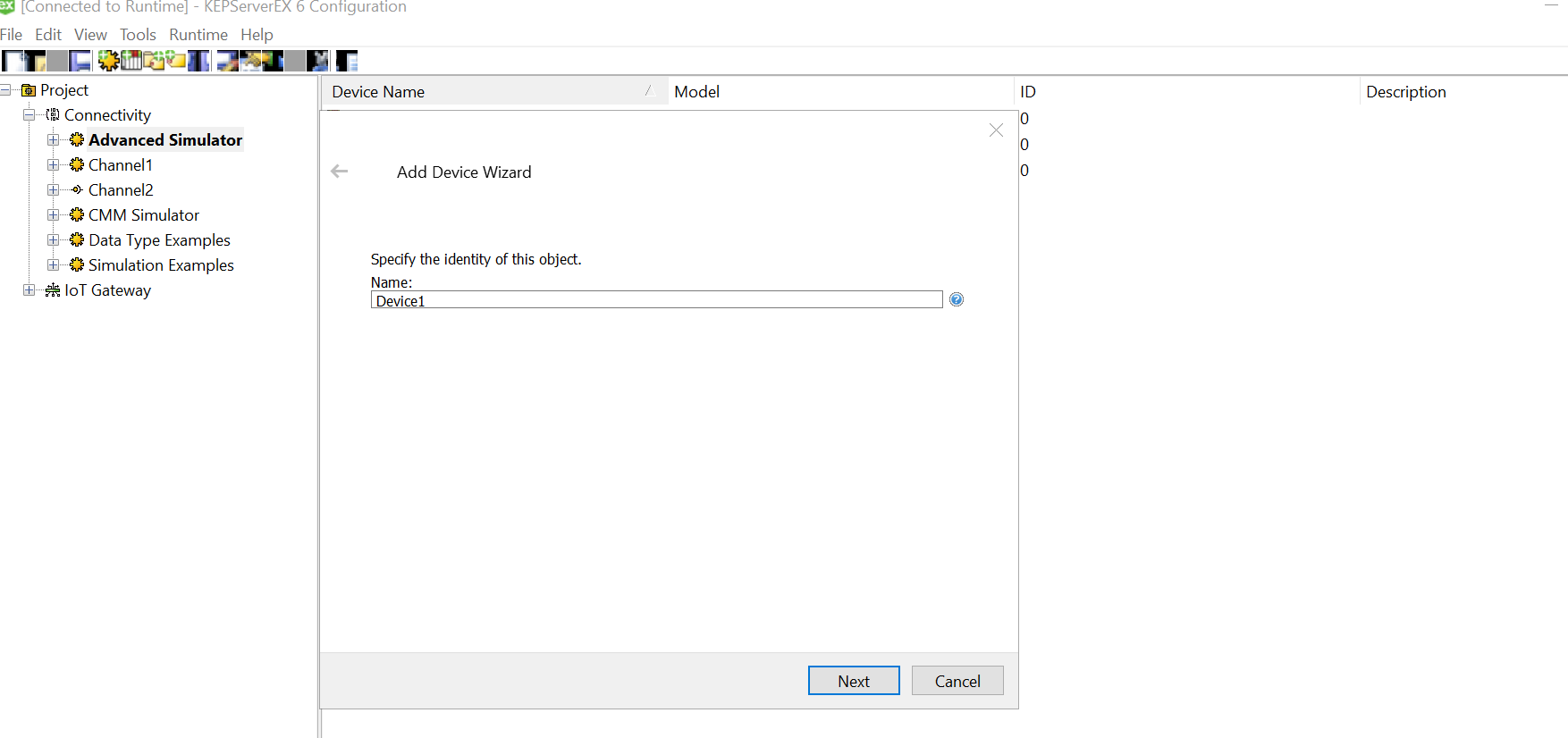
Task: Expand the IoT Gateway node
Action: pyautogui.click(x=30, y=290)
